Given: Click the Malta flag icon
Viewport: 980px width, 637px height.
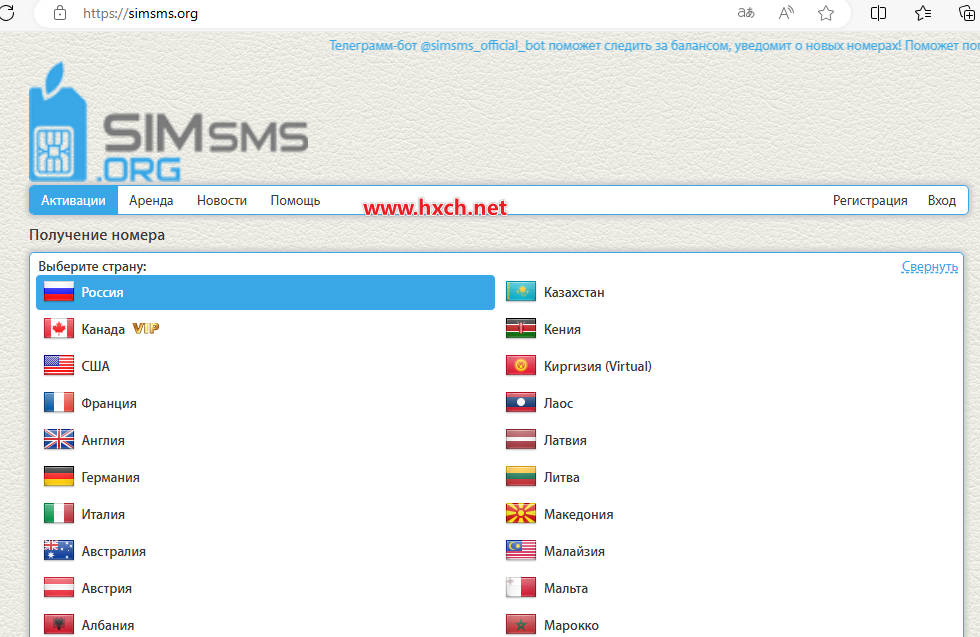Looking at the screenshot, I should pyautogui.click(x=521, y=588).
